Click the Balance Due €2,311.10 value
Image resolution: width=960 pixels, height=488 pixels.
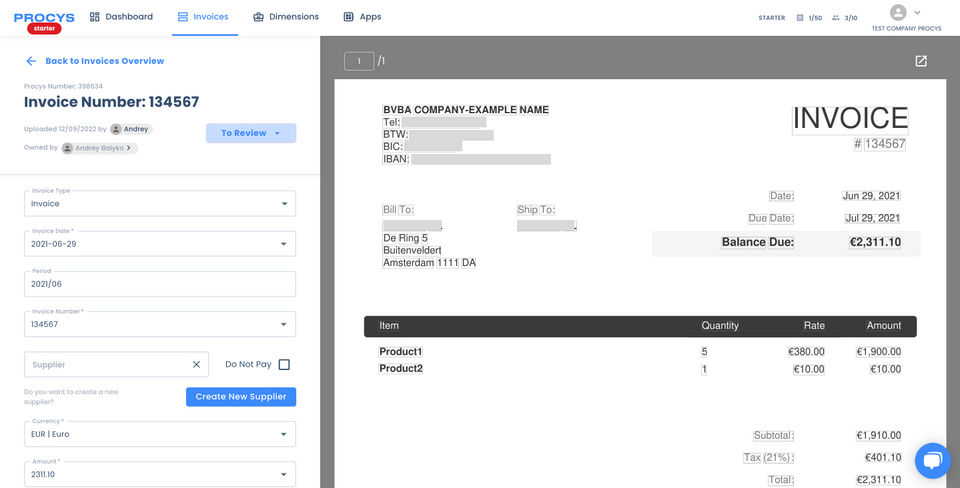[x=875, y=242]
